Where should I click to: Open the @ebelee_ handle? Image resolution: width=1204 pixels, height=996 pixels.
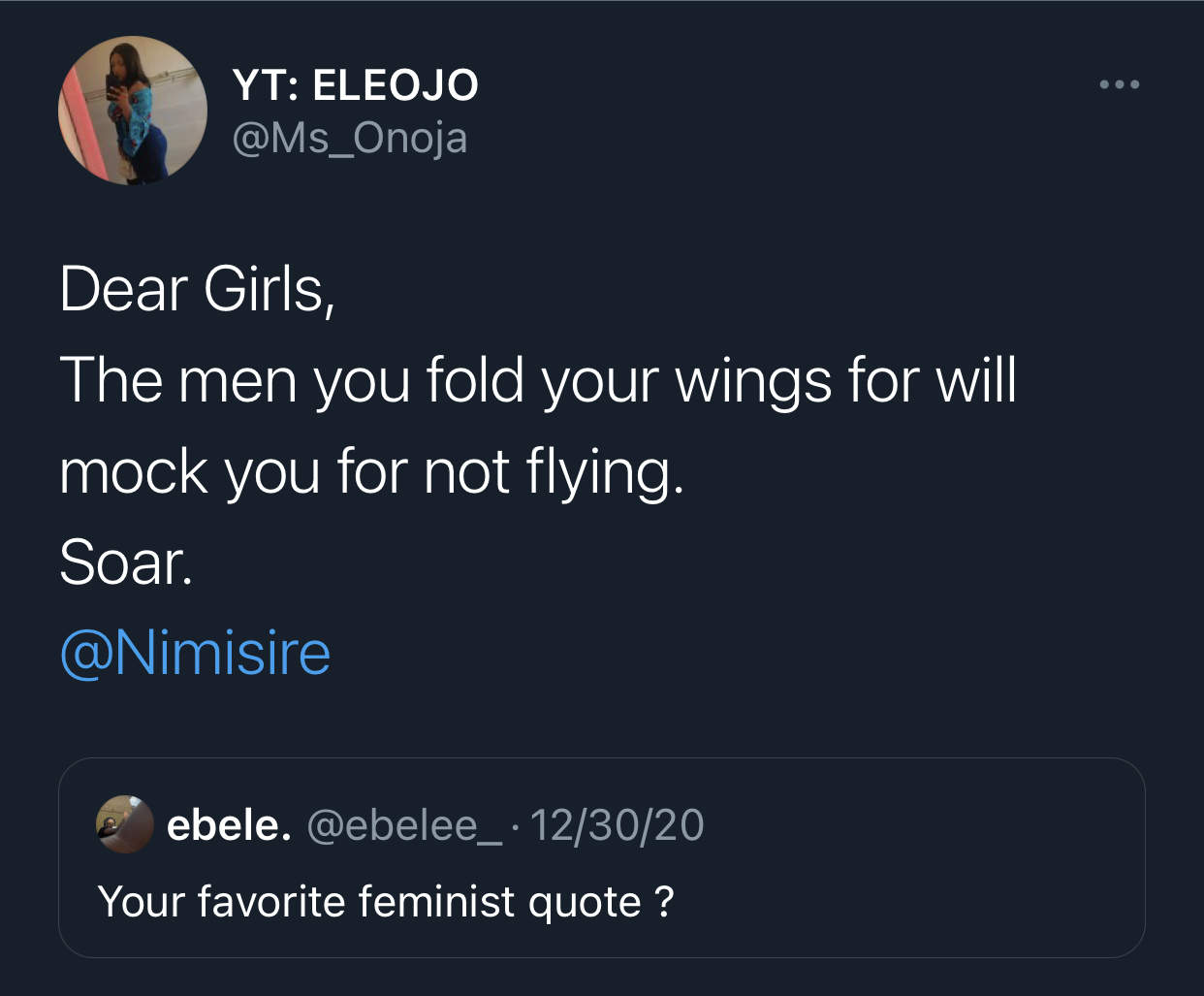point(404,825)
